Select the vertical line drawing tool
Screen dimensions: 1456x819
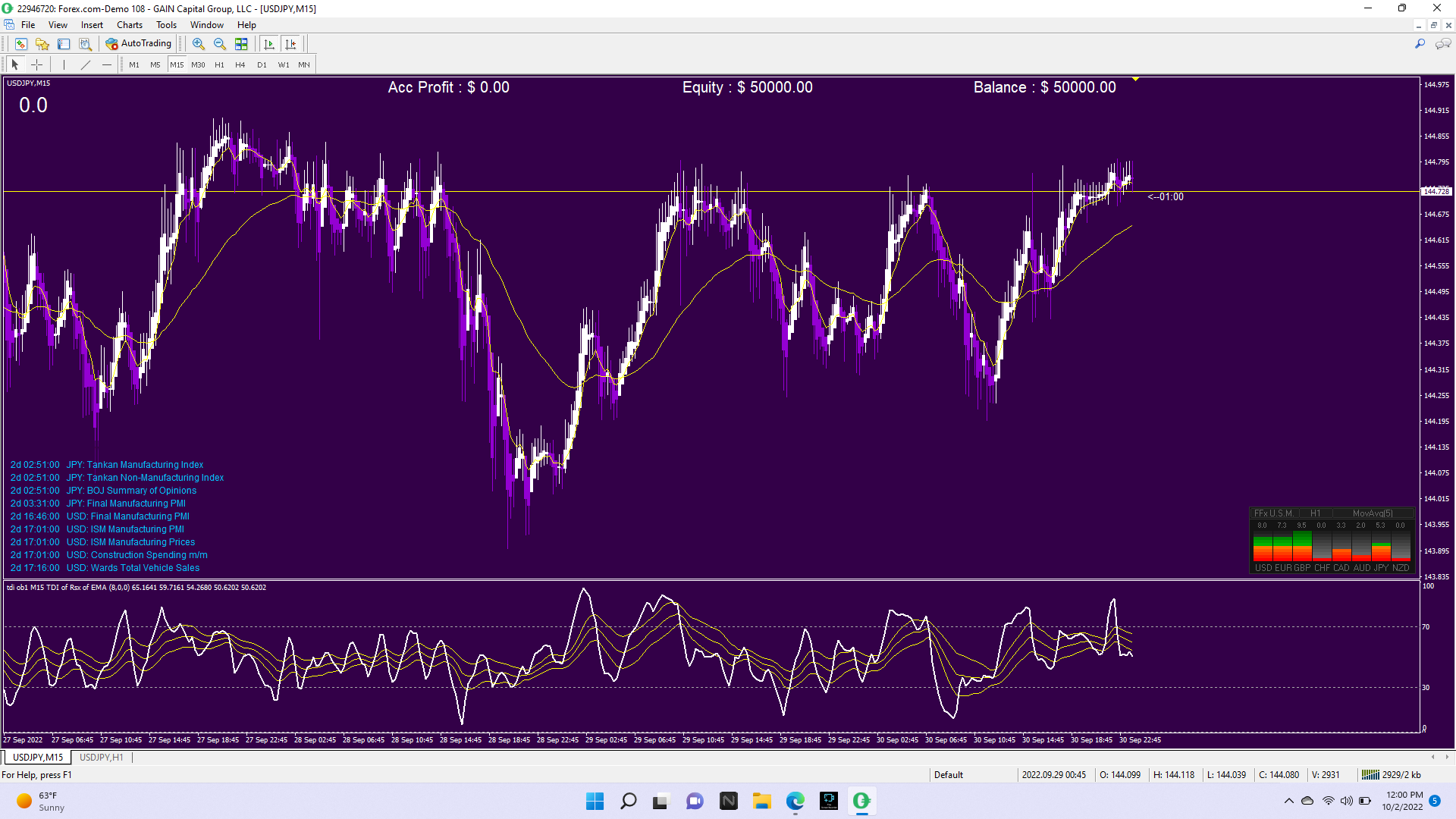[x=64, y=64]
